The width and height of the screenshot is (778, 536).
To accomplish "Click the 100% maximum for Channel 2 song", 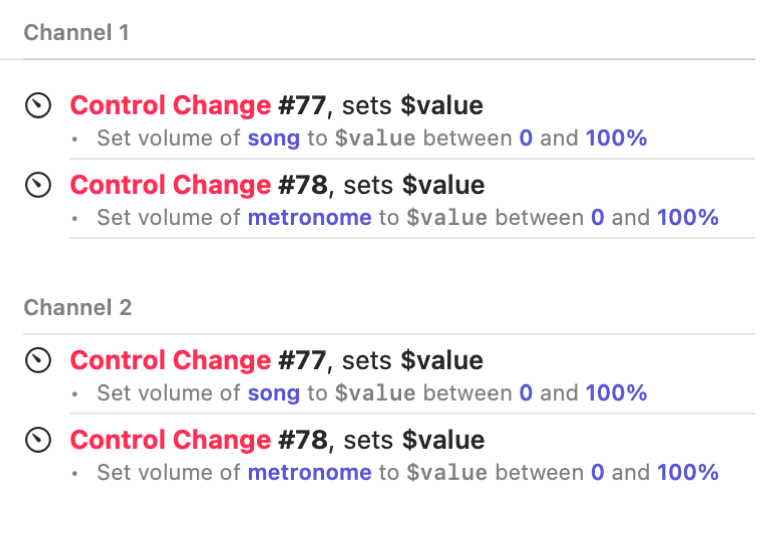I will click(616, 393).
